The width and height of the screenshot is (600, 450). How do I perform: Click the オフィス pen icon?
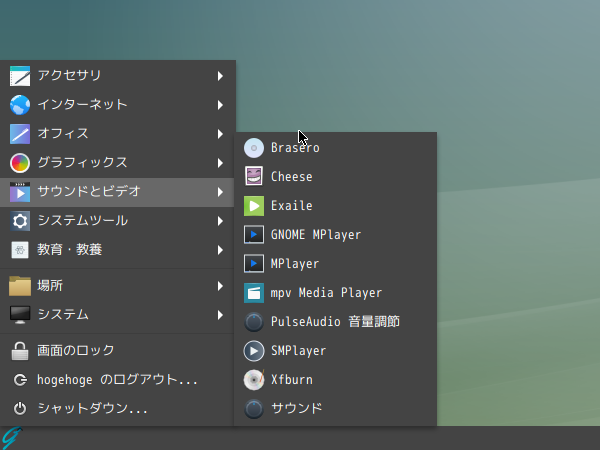[x=20, y=134]
